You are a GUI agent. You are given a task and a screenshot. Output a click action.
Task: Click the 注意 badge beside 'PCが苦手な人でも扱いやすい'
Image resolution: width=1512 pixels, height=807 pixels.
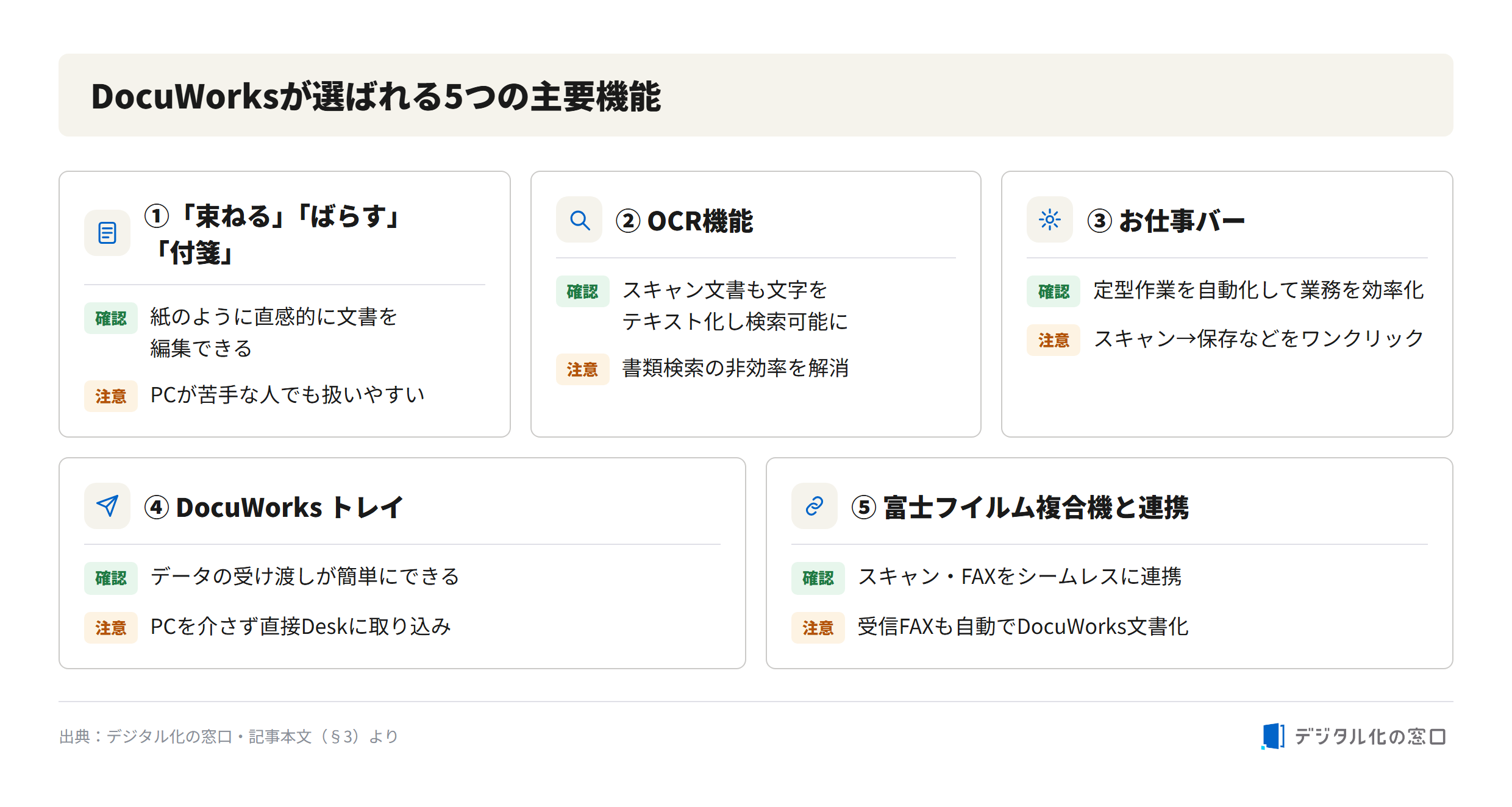pos(111,396)
